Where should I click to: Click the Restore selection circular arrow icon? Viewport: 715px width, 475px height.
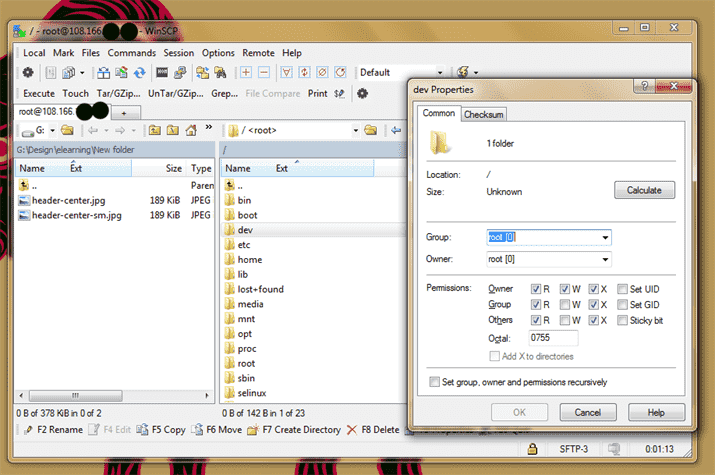point(341,72)
